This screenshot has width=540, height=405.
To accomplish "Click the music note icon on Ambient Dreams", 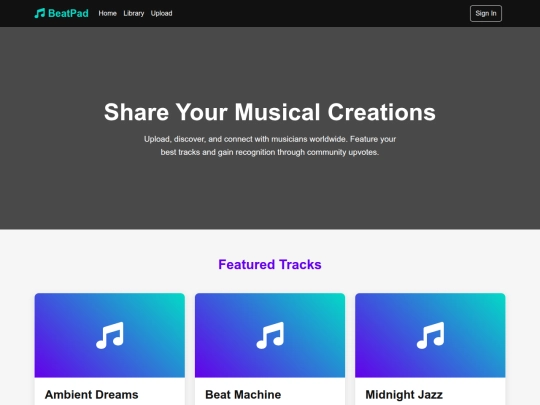I will coord(110,335).
